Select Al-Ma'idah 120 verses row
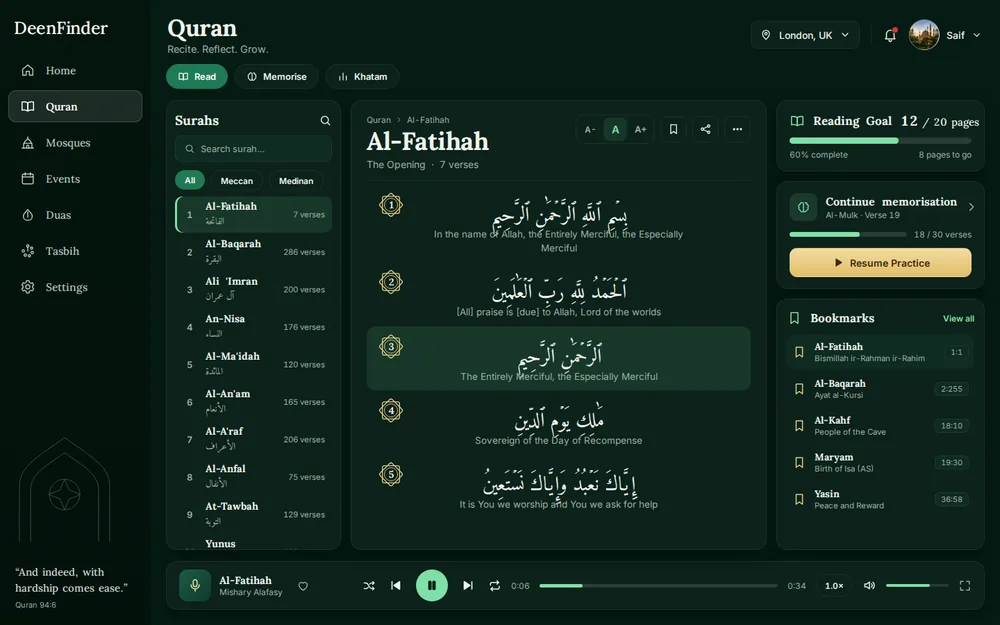The image size is (1000, 625). pyautogui.click(x=253, y=364)
